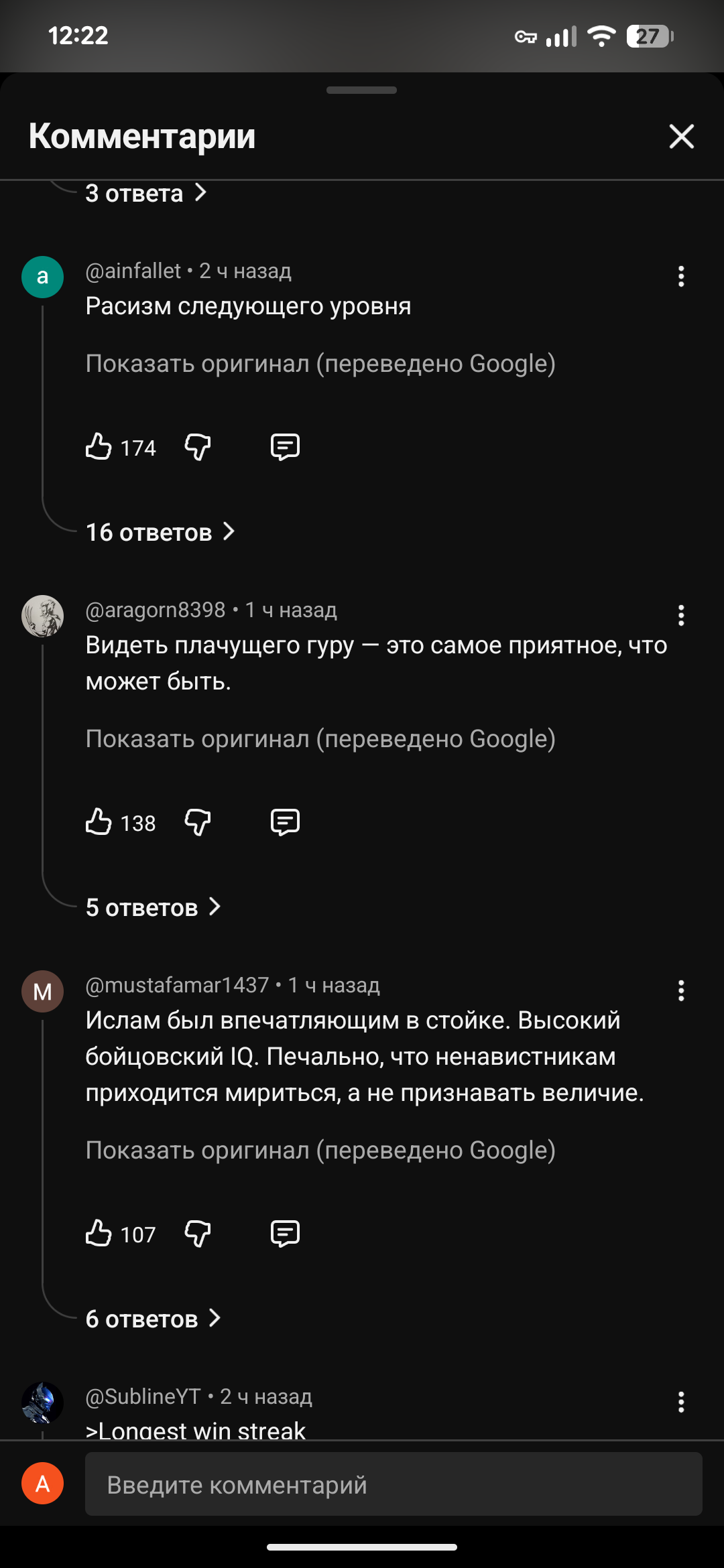Expand the 16 replies thread
This screenshot has width=724, height=1568.
tap(161, 532)
